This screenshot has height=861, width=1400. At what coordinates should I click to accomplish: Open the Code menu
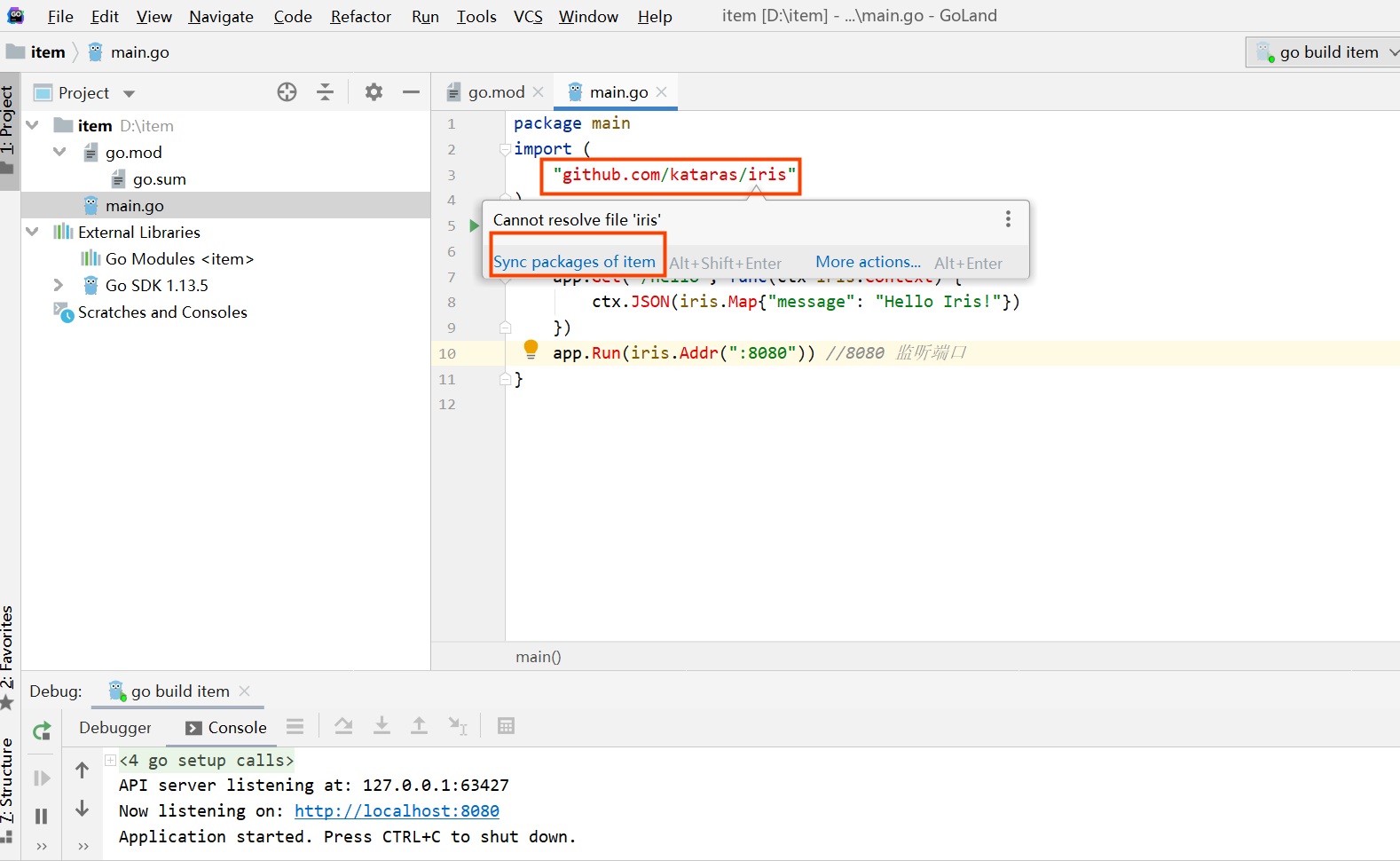[x=293, y=16]
